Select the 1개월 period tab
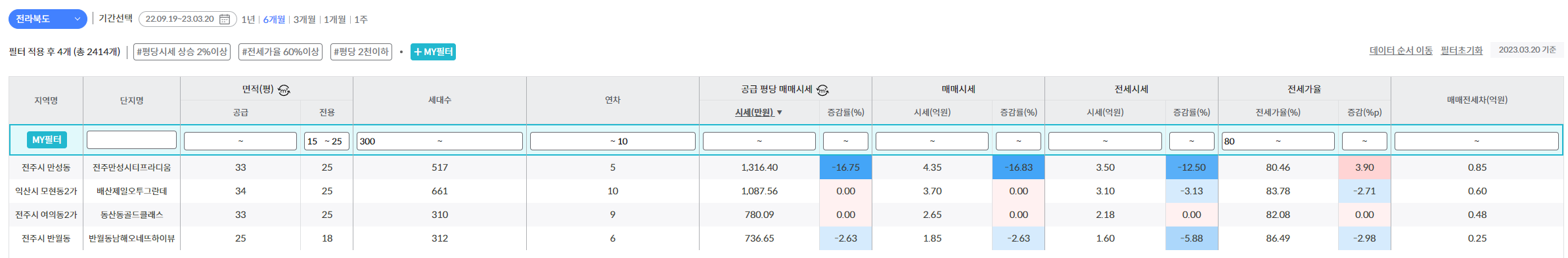 [x=334, y=20]
